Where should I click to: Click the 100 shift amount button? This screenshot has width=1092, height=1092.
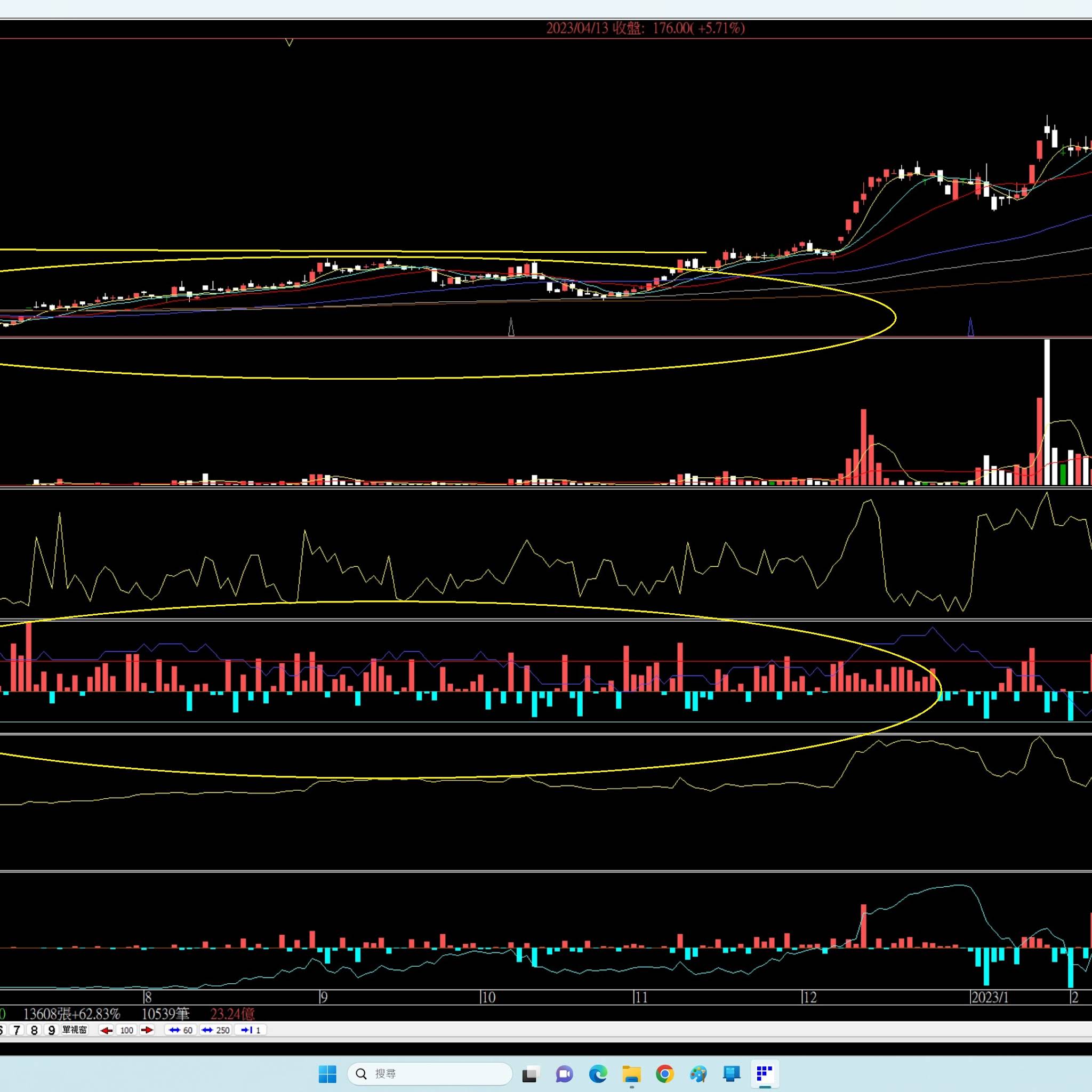pos(126,1030)
